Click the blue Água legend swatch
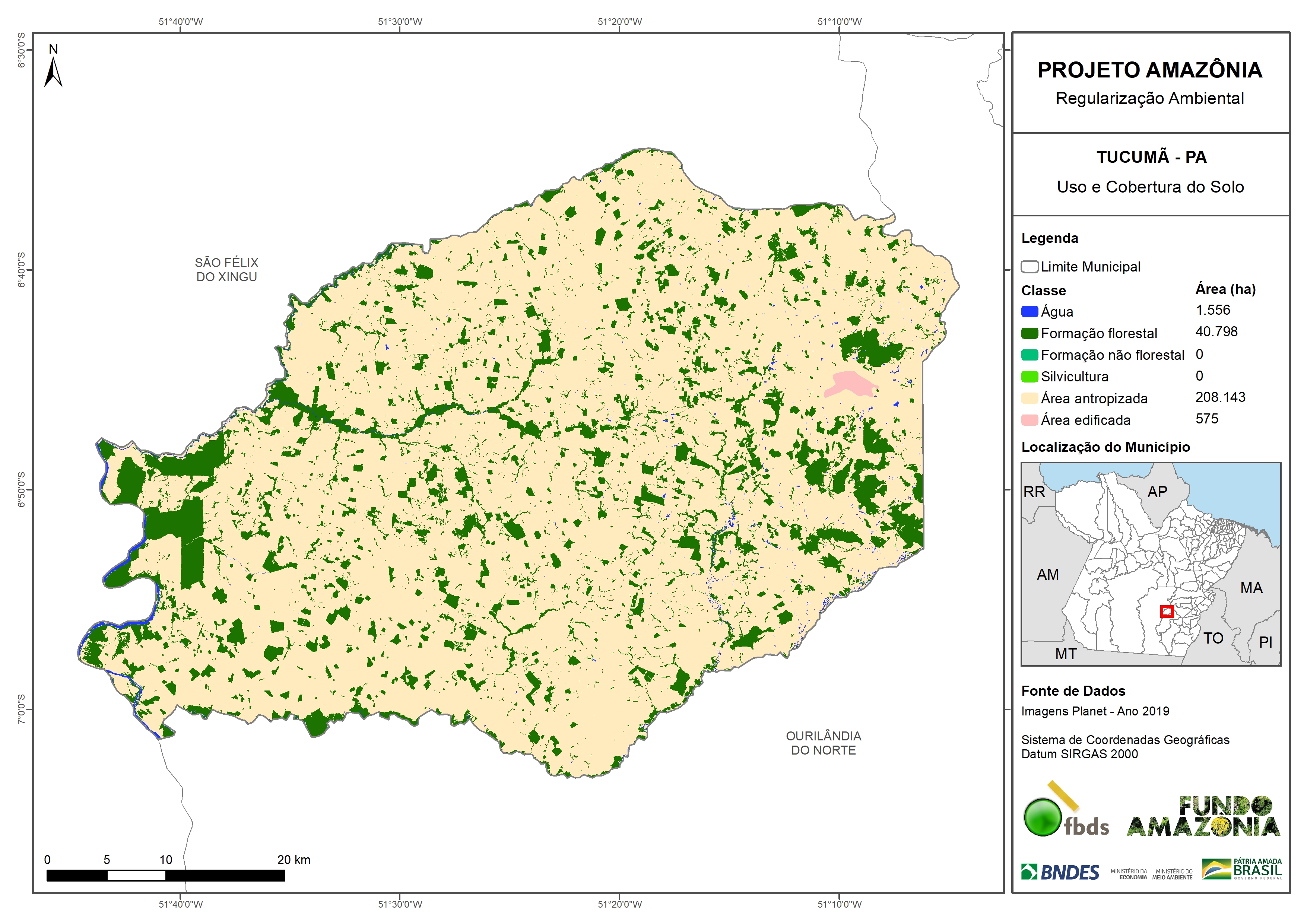Image resolution: width=1307 pixels, height=924 pixels. coord(1029,311)
